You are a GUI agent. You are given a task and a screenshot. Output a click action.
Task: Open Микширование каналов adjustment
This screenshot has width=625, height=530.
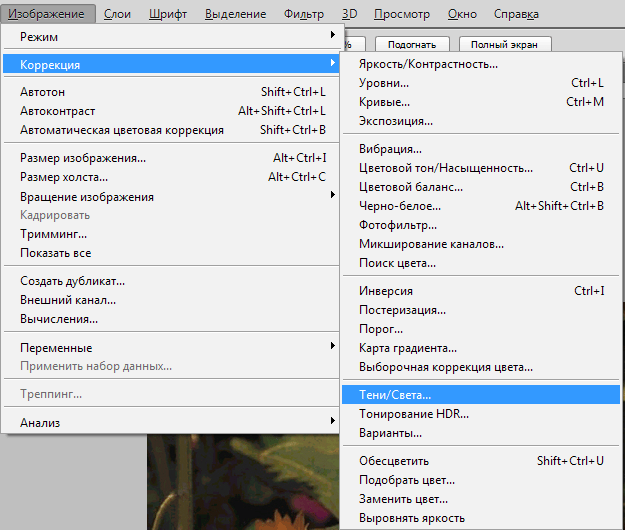(481, 243)
